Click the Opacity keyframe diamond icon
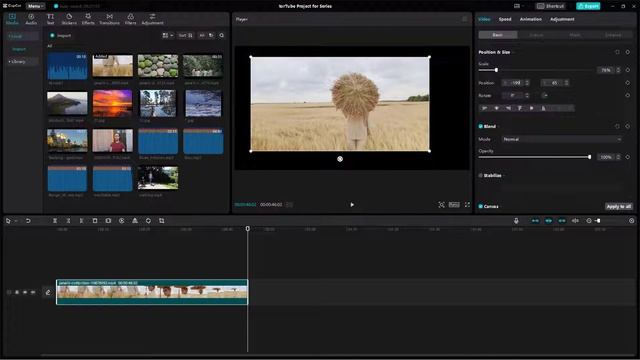The height and width of the screenshot is (360, 640). coord(628,157)
